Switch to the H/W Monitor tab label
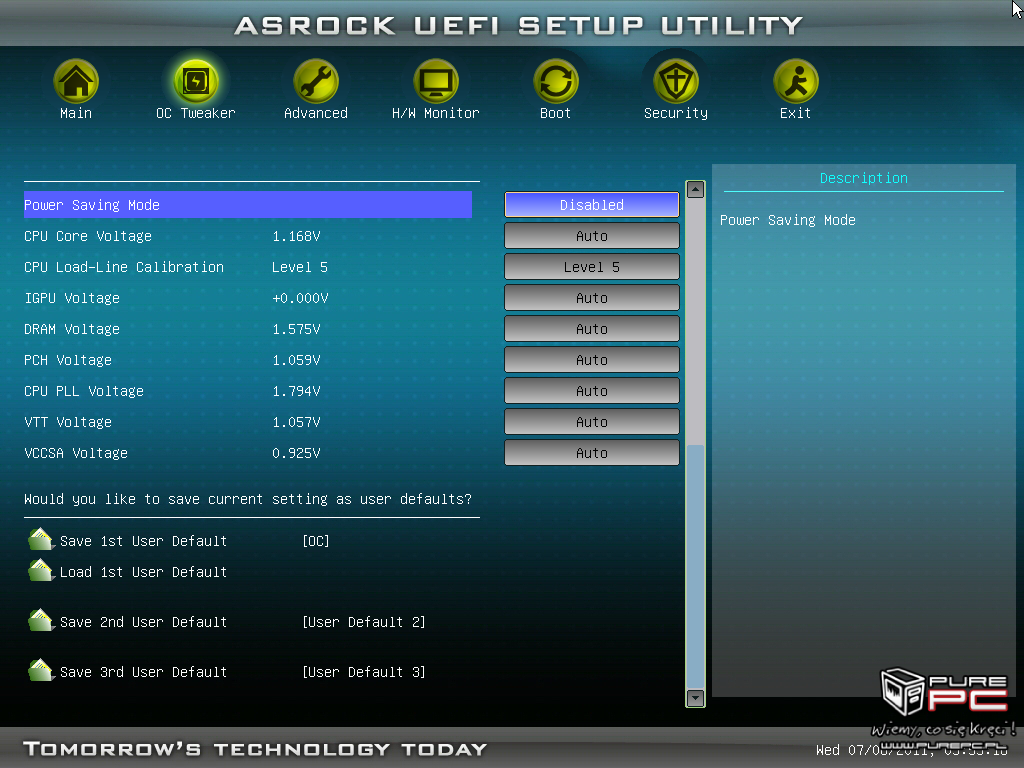Viewport: 1024px width, 768px height. (x=436, y=114)
